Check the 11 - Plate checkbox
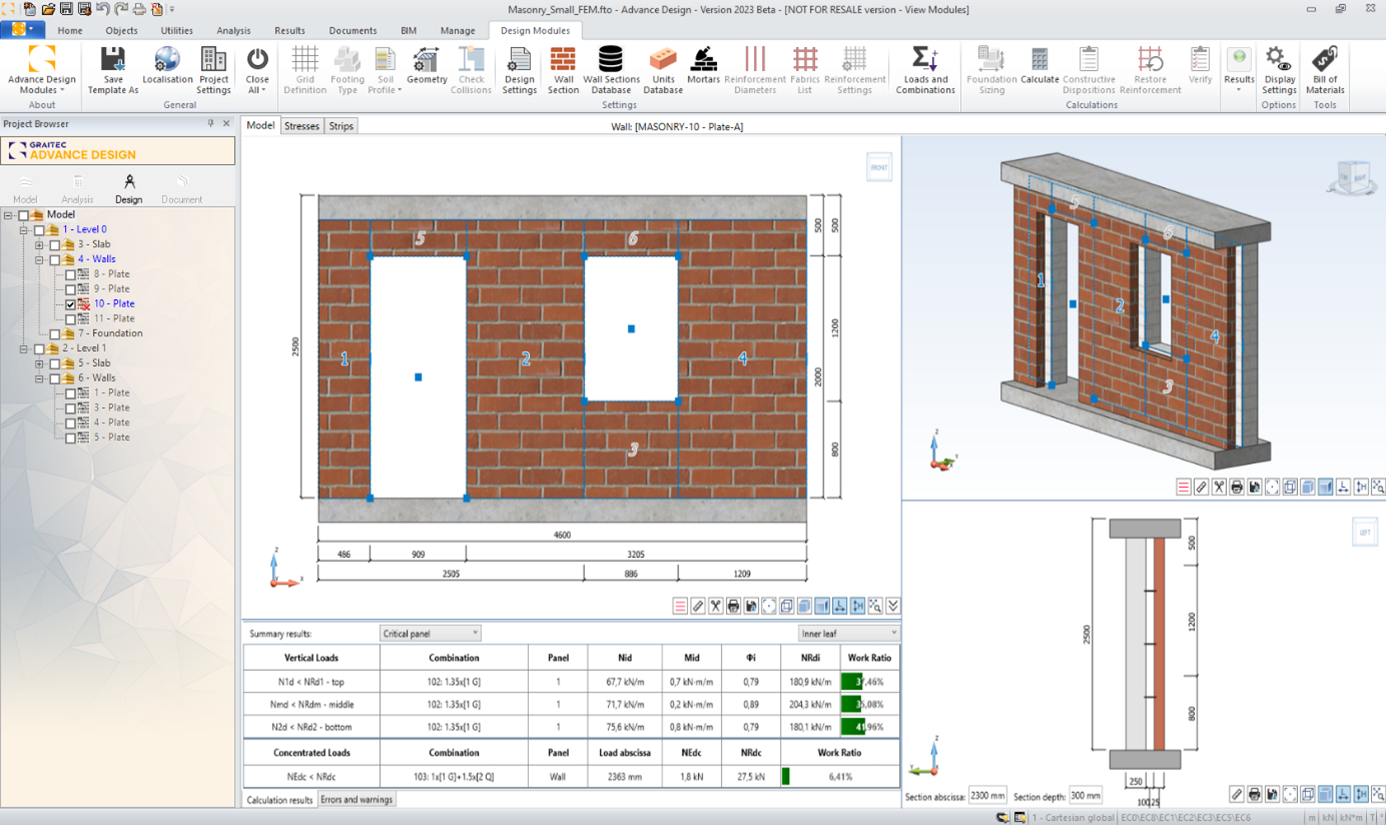1386x825 pixels. pos(70,319)
